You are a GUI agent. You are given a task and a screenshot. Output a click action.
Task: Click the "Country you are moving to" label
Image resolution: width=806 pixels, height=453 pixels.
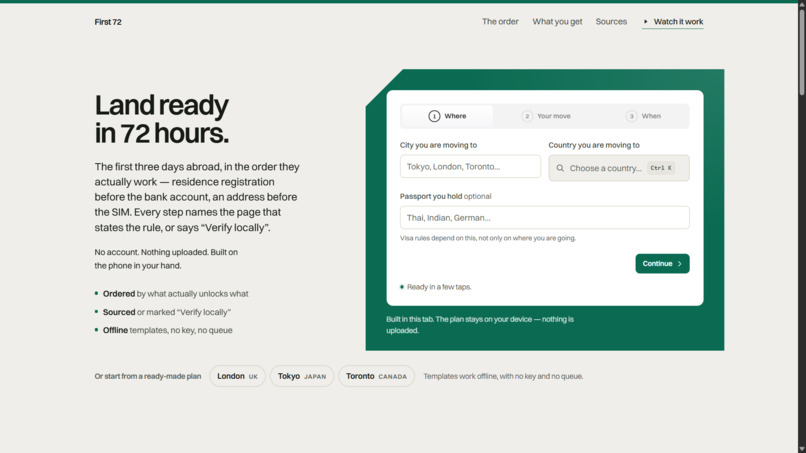pyautogui.click(x=594, y=145)
